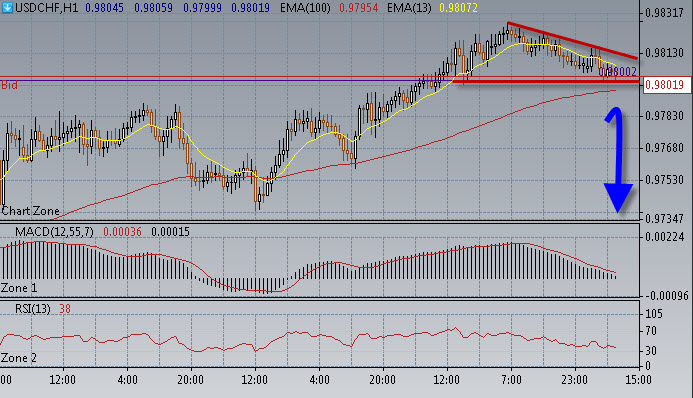Click the Bid line label
This screenshot has width=693, height=398.
[x=9, y=85]
